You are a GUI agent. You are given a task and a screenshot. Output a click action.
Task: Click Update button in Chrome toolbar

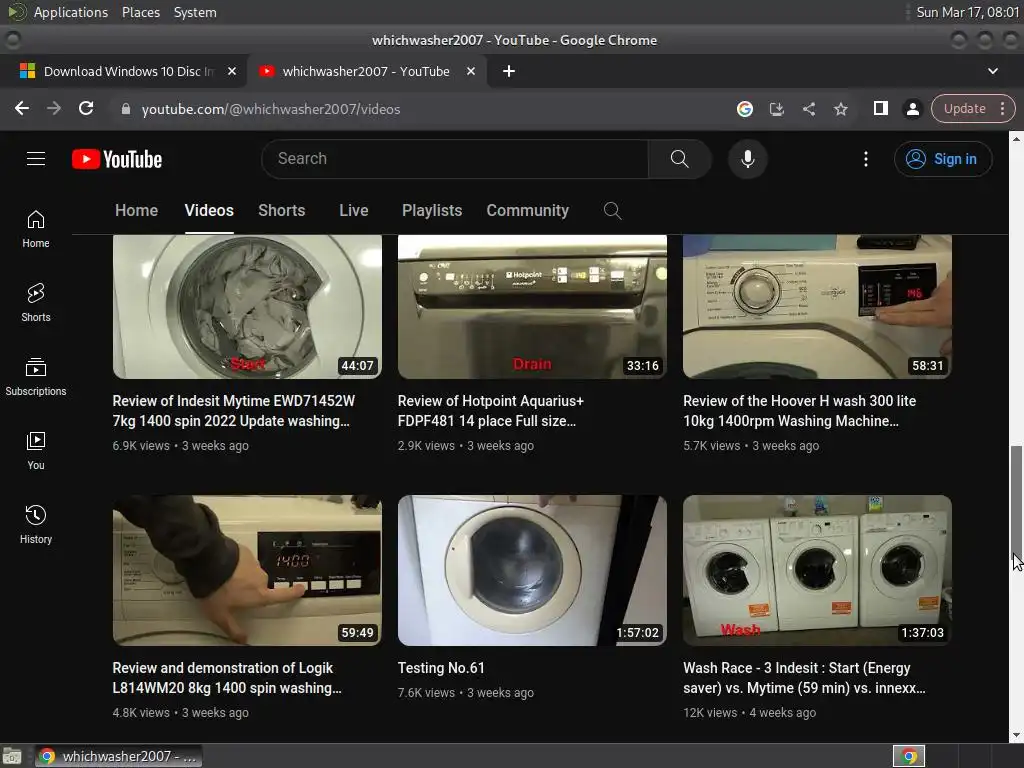coord(965,108)
